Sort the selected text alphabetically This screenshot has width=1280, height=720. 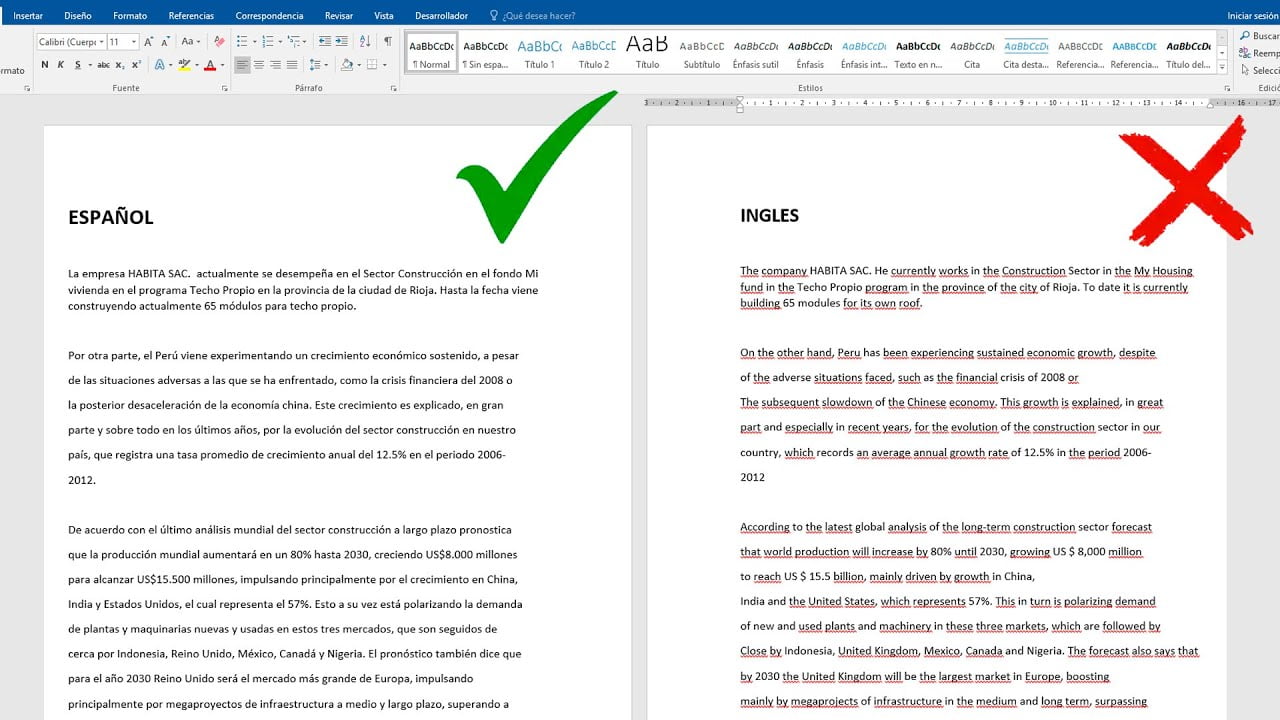[x=365, y=42]
